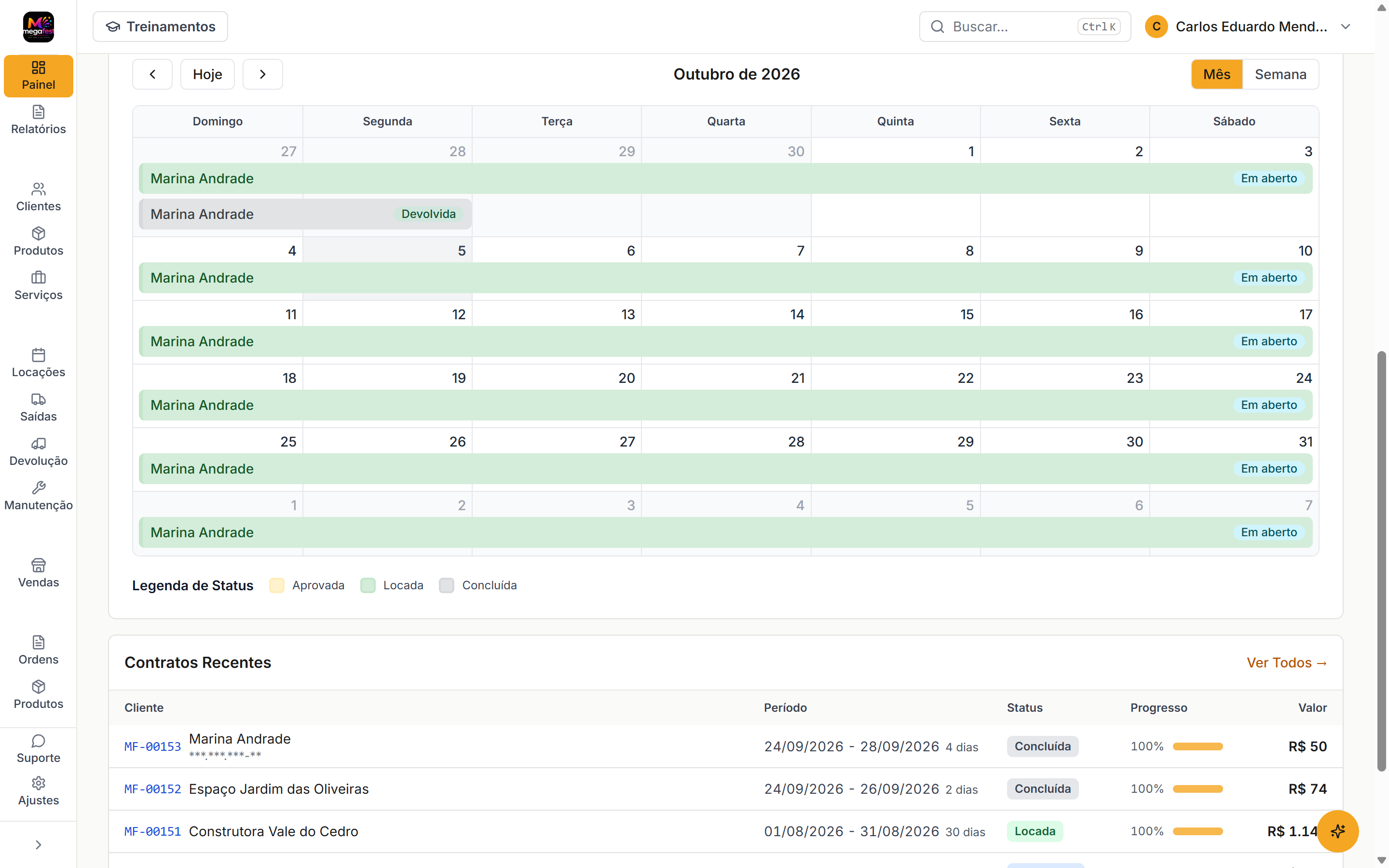Go to the Clientes section
1389x868 pixels.
(x=39, y=197)
